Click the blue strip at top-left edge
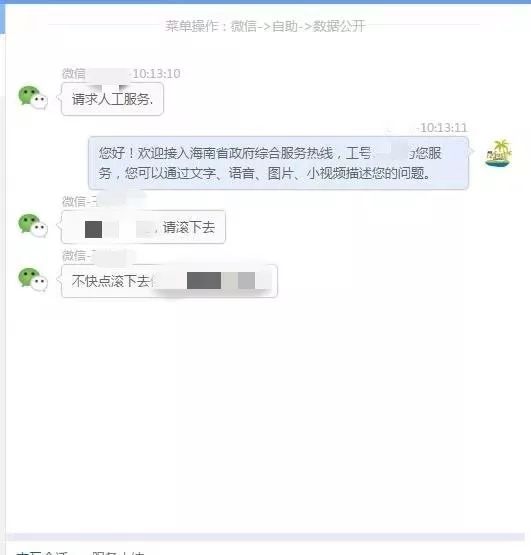531x555 pixels. pyautogui.click(x=2, y=17)
